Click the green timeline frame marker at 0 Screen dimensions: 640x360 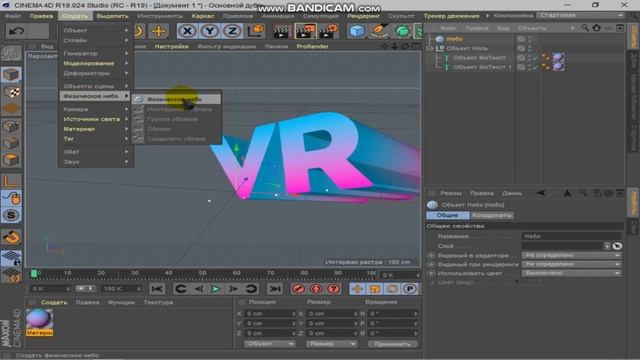click(34, 273)
